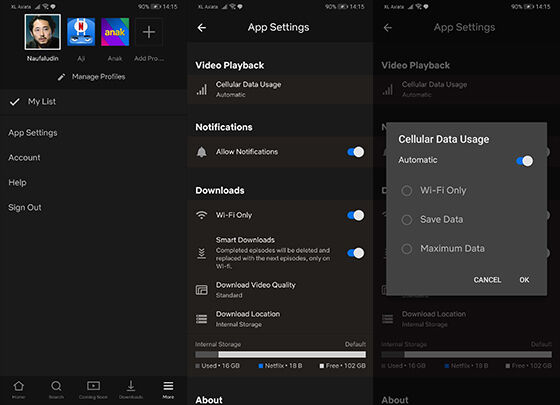Screen dimensions: 560x405
Task: Click the Smart Downloads description text
Action: [x=273, y=258]
